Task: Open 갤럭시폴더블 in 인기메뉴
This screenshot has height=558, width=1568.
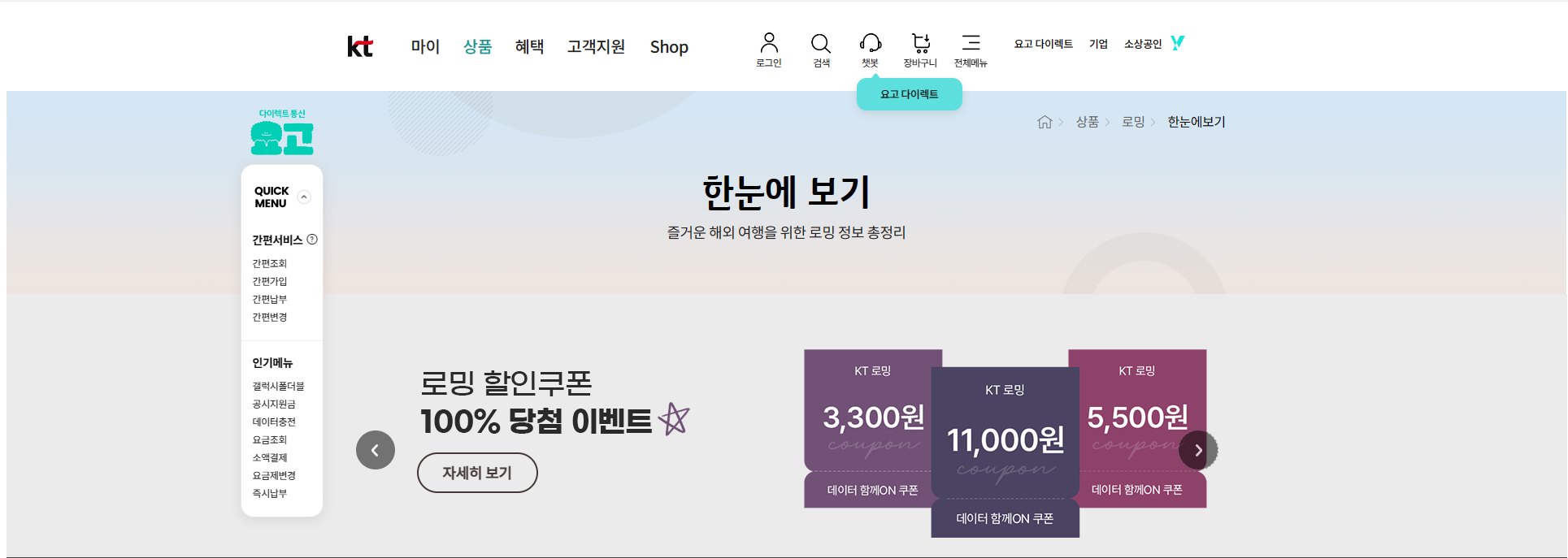Action: click(278, 386)
